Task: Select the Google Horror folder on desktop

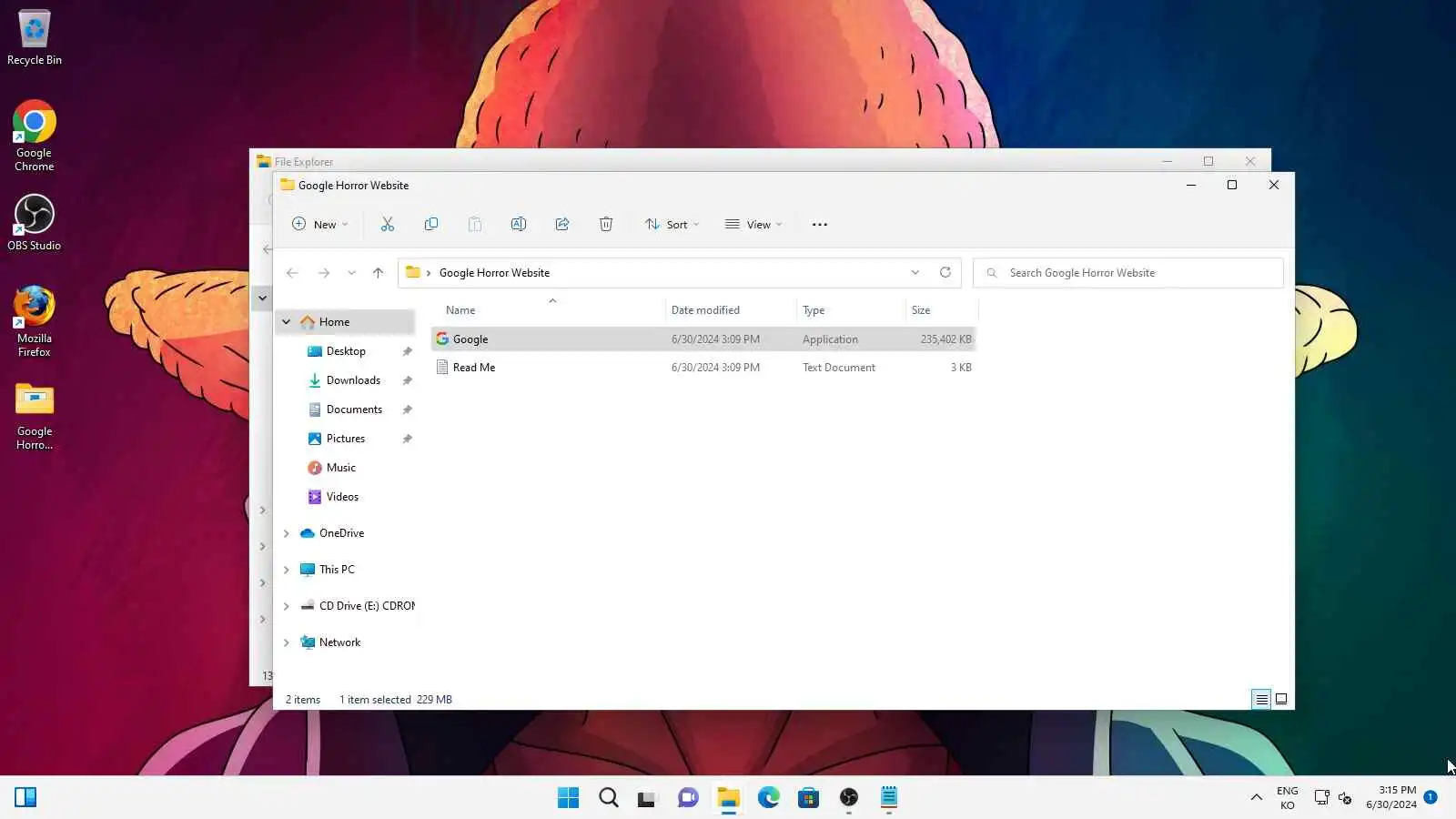Action: (35, 417)
